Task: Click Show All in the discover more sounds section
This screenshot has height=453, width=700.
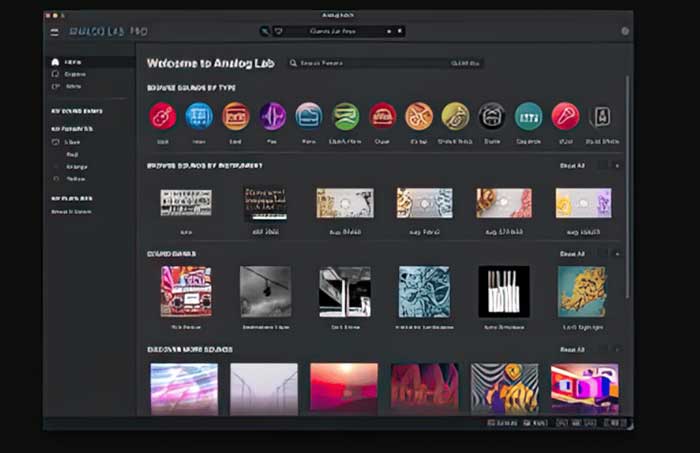Action: point(572,349)
